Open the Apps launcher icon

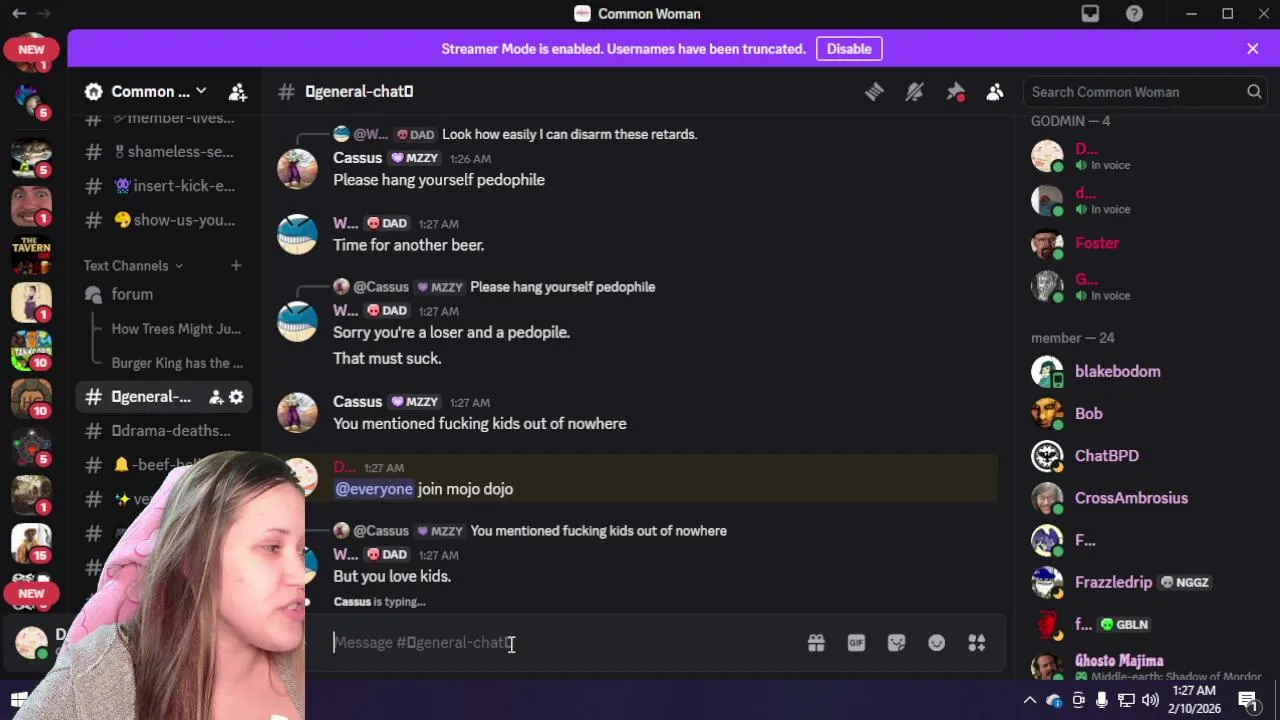(x=977, y=643)
